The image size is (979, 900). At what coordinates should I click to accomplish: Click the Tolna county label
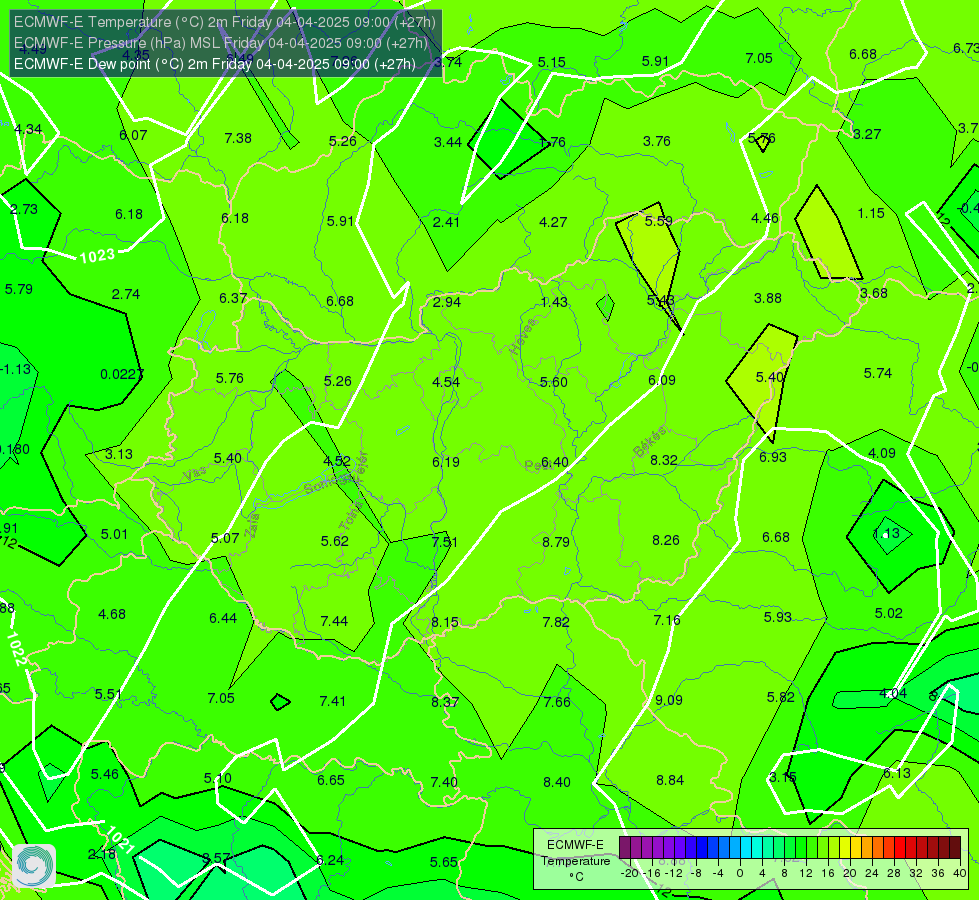tap(350, 516)
